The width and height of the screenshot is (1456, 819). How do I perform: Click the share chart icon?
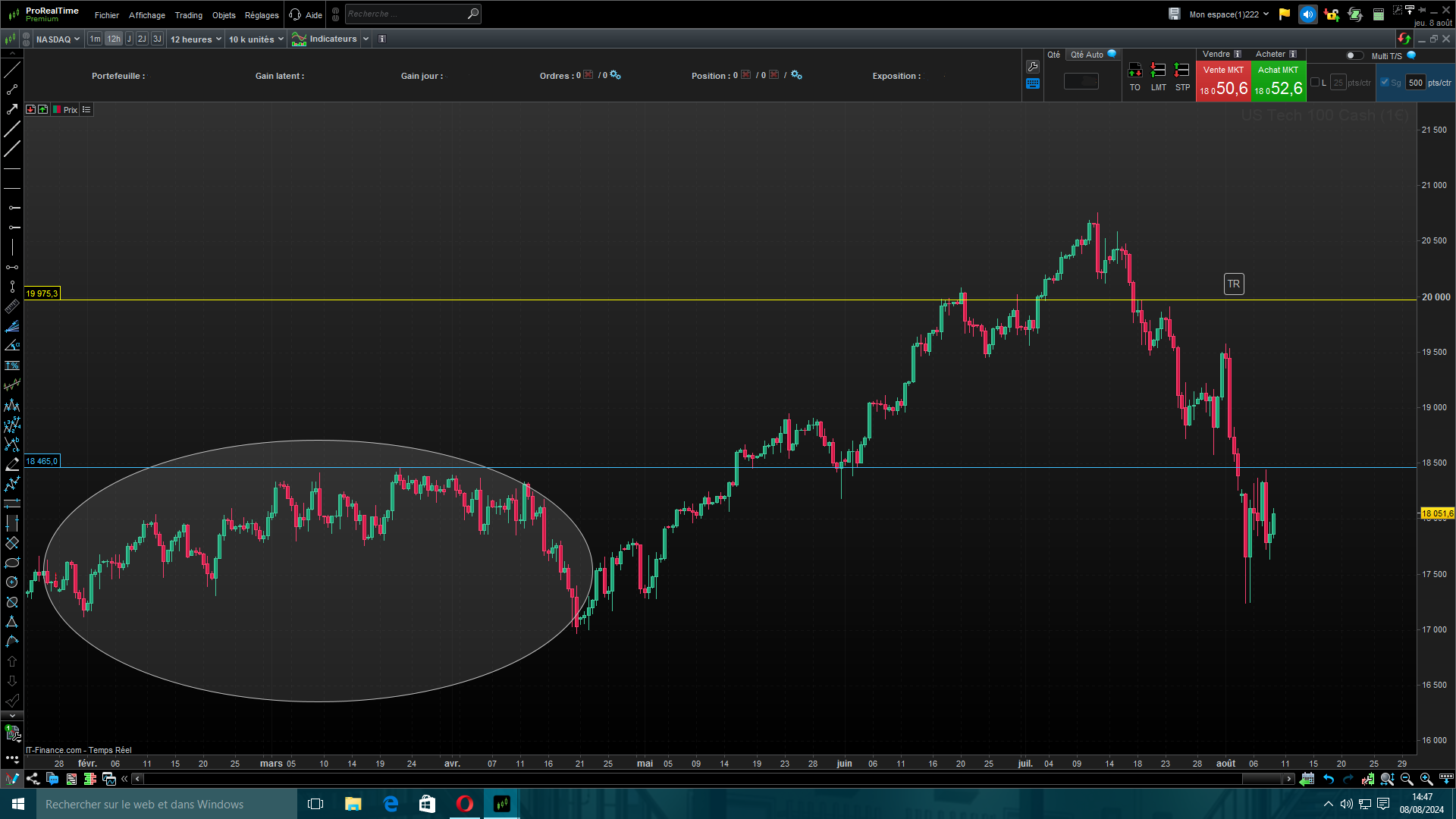pos(33,779)
